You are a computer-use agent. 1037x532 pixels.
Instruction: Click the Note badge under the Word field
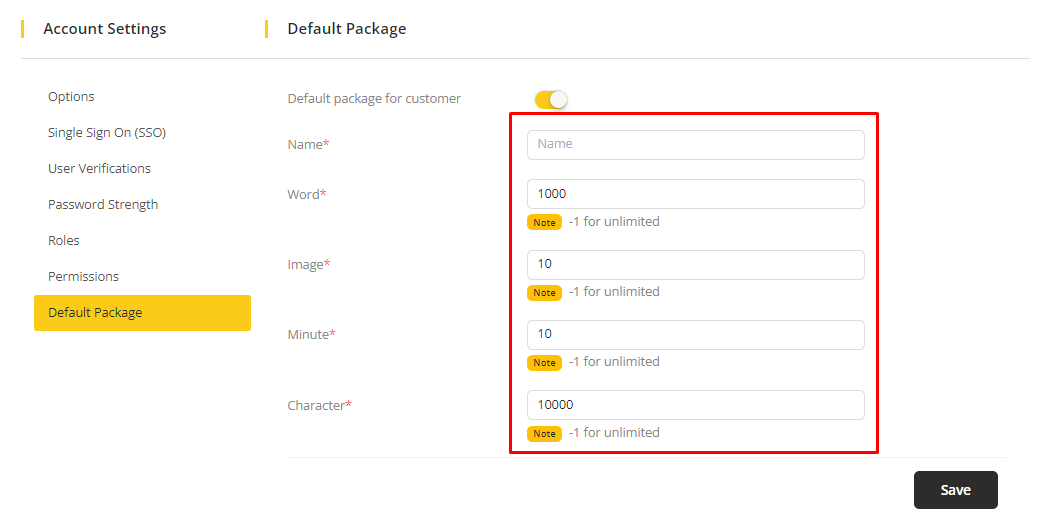pyautogui.click(x=545, y=223)
